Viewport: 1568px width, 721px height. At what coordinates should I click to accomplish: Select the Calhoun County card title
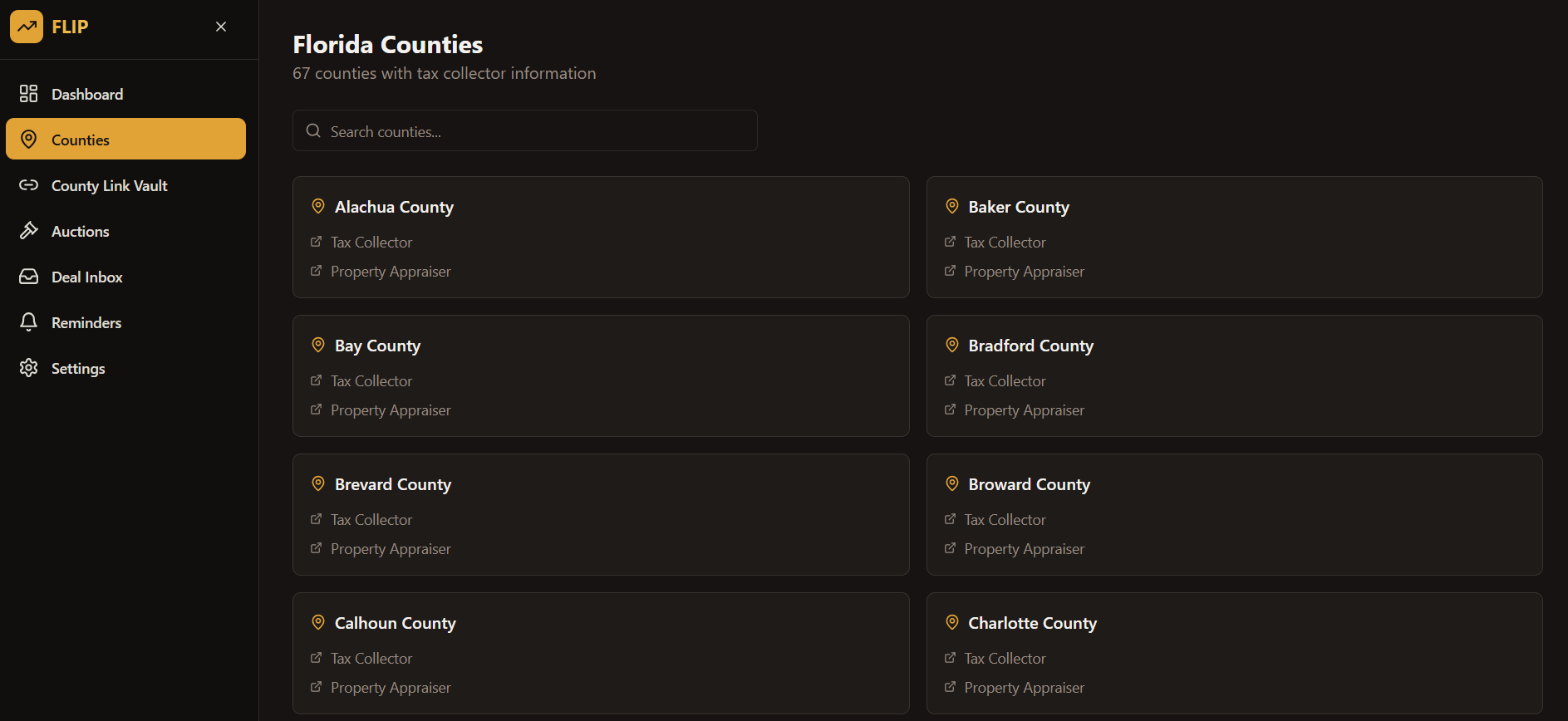tap(396, 623)
